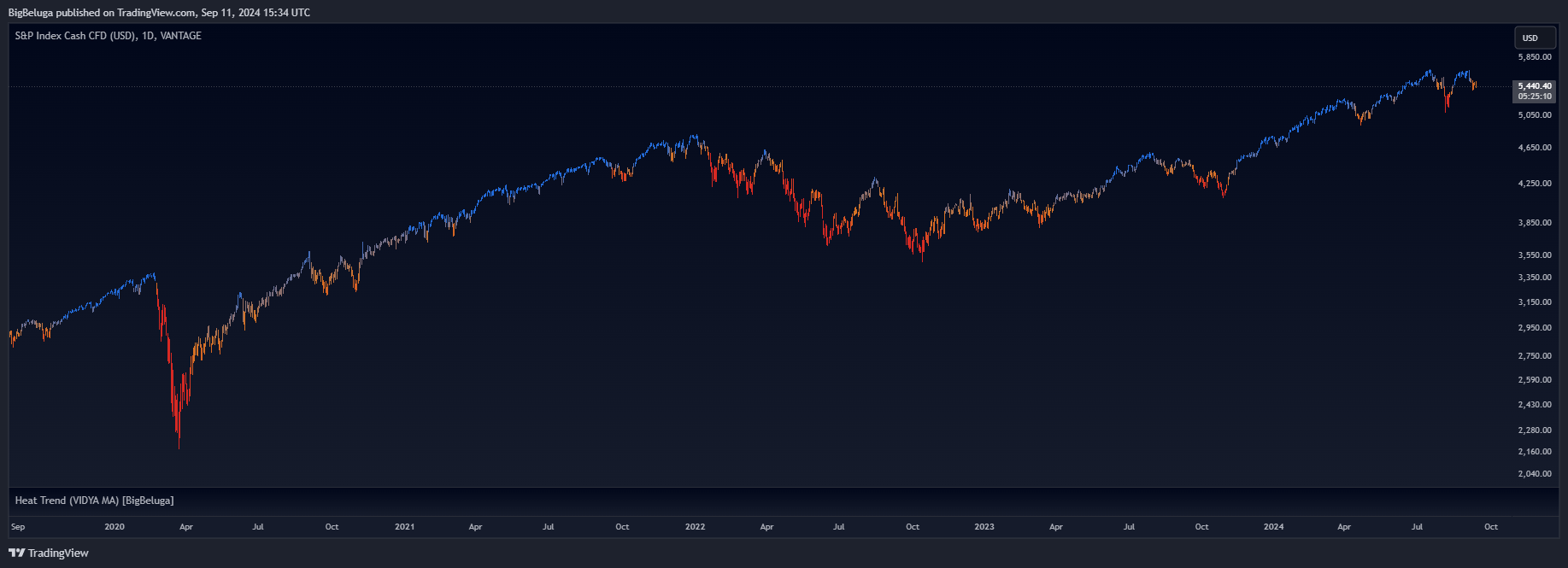Click the 2,430.00 price axis label
This screenshot has width=1568, height=568.
coord(1535,405)
